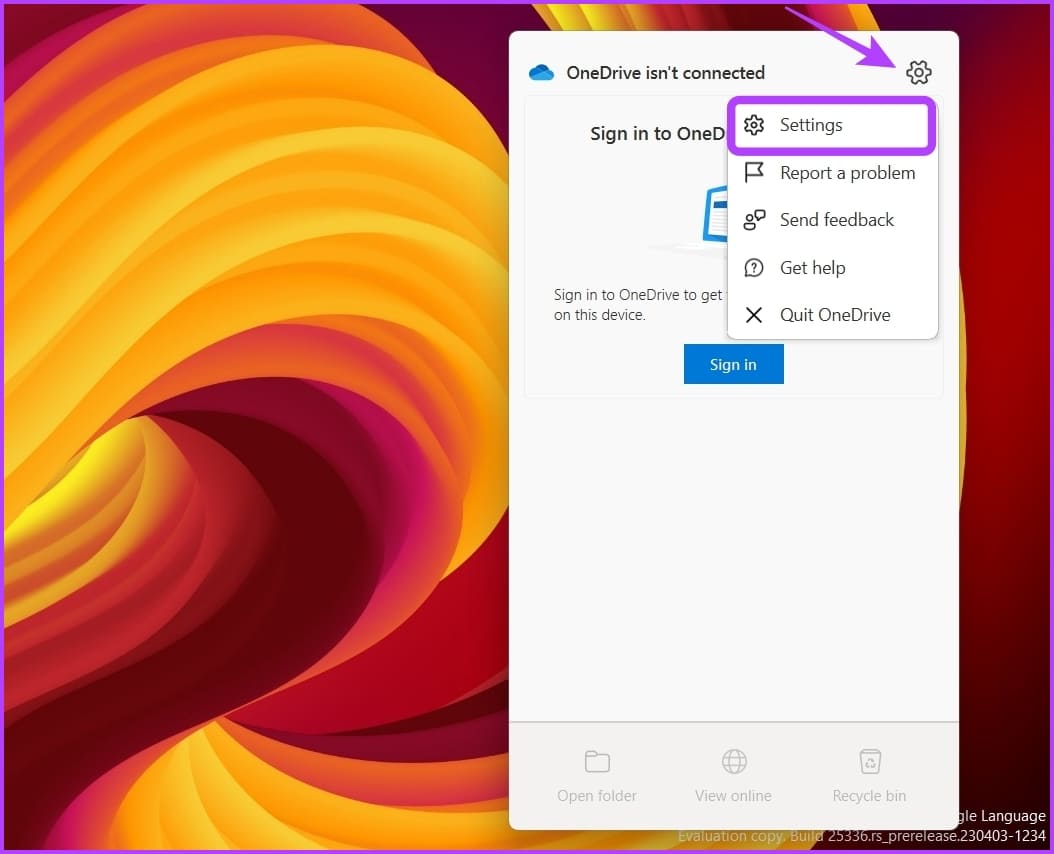Choose Settings from the dropdown menu

click(x=832, y=125)
